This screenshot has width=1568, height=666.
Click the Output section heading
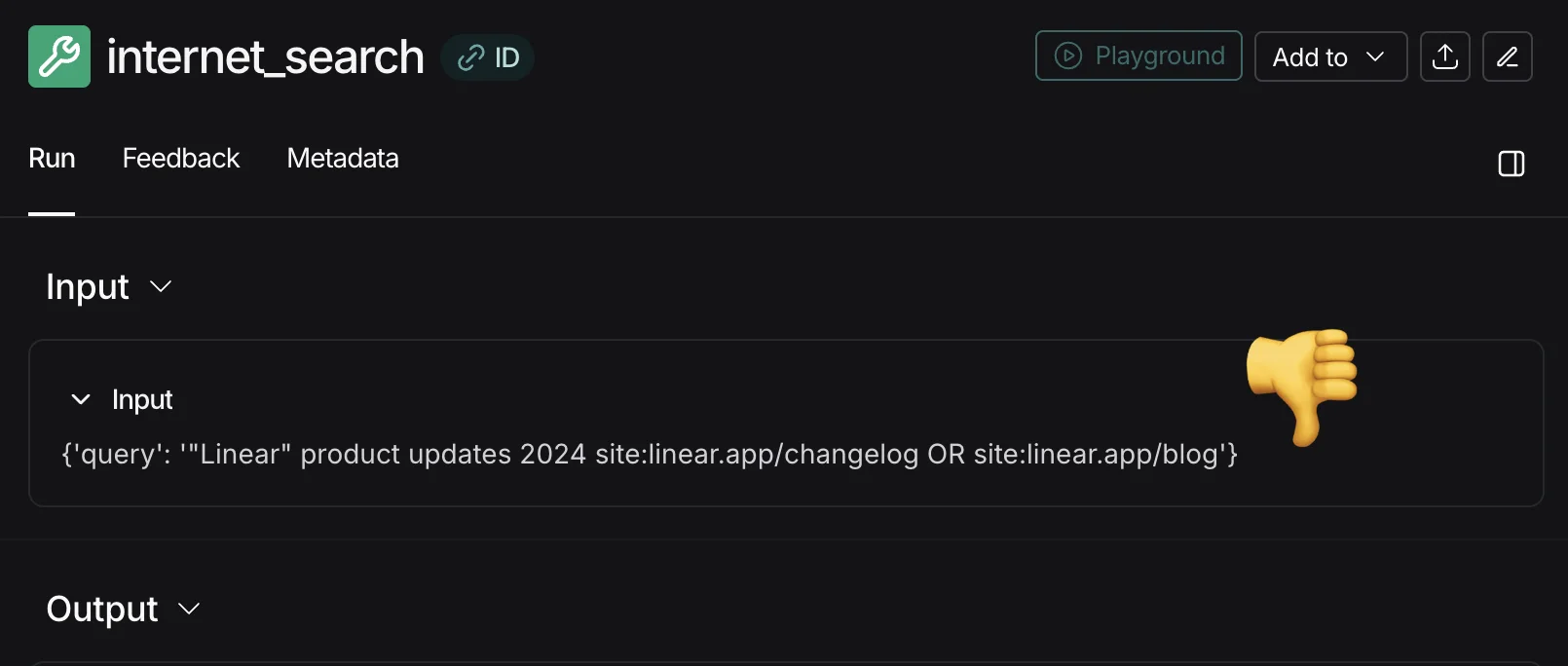[x=102, y=609]
